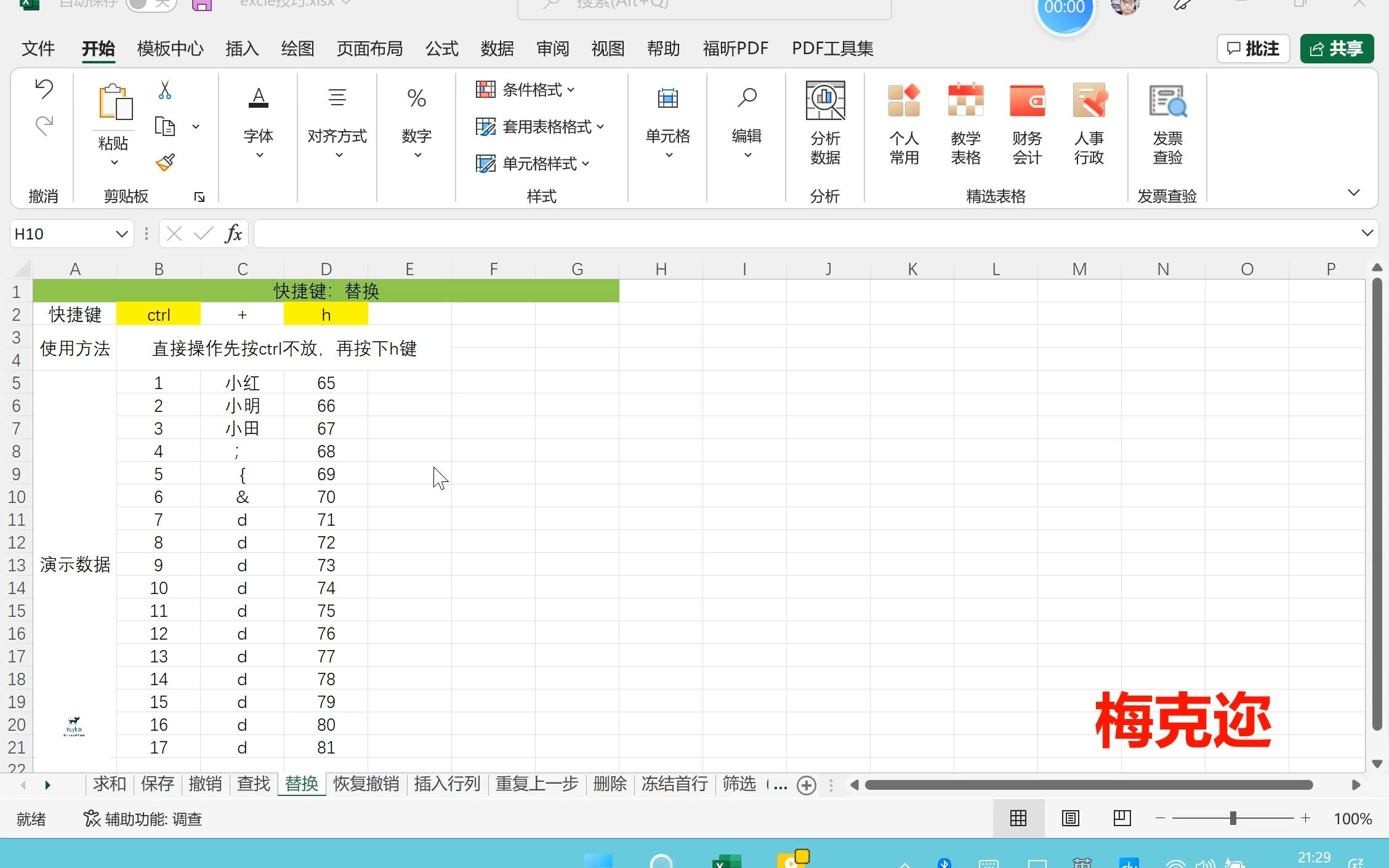Click the Undo arrow icon
The image size is (1389, 868).
tap(44, 89)
